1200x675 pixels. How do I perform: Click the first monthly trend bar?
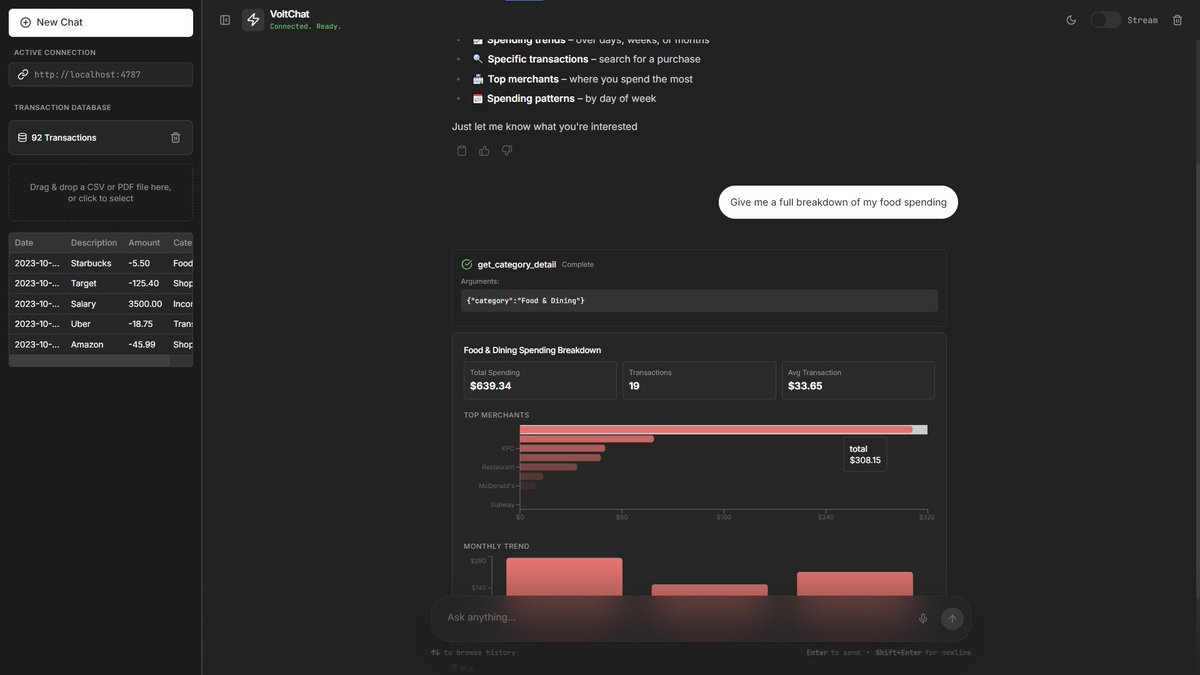click(564, 578)
